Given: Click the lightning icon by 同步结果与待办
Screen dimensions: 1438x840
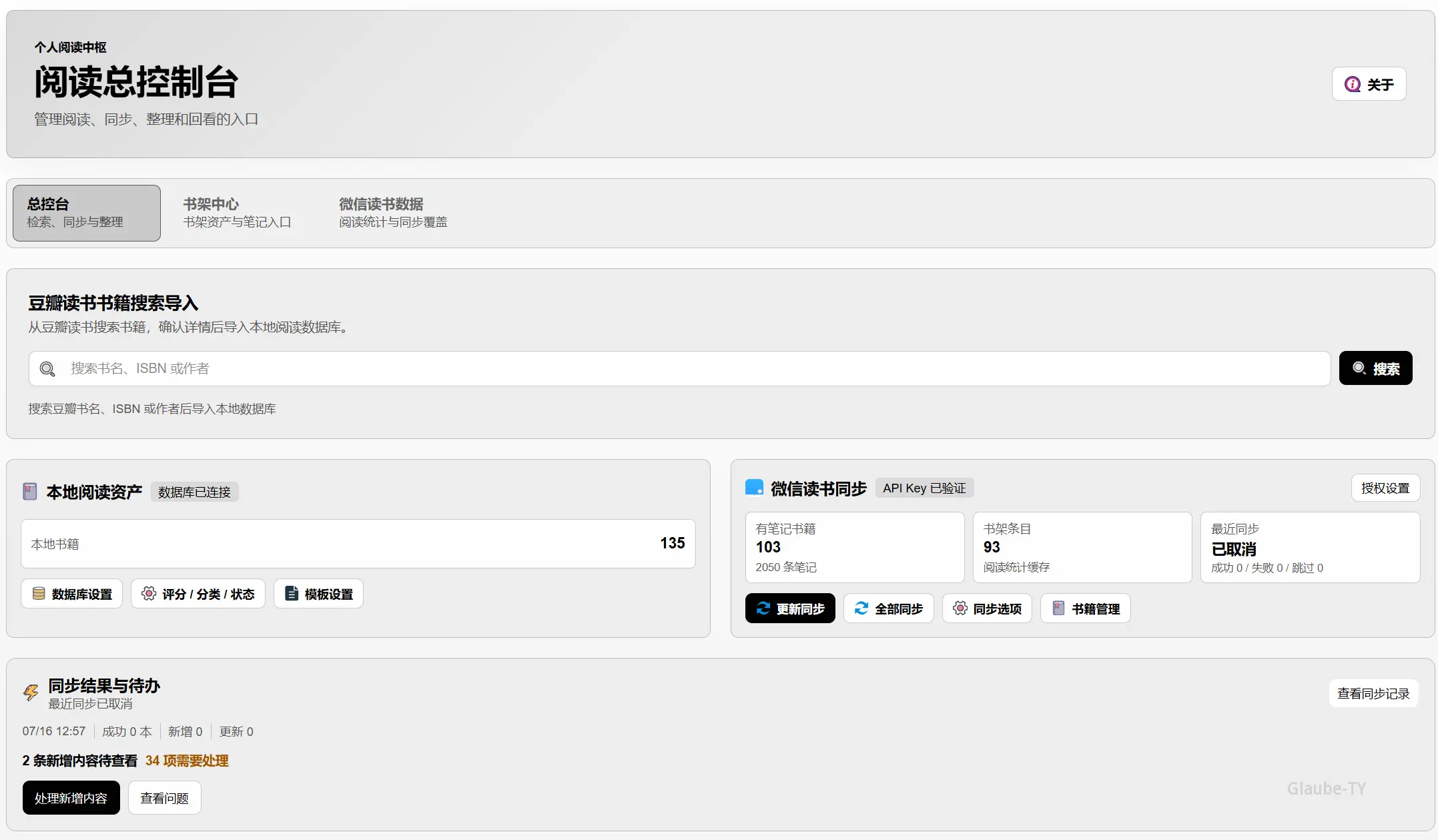Looking at the screenshot, I should point(31,693).
